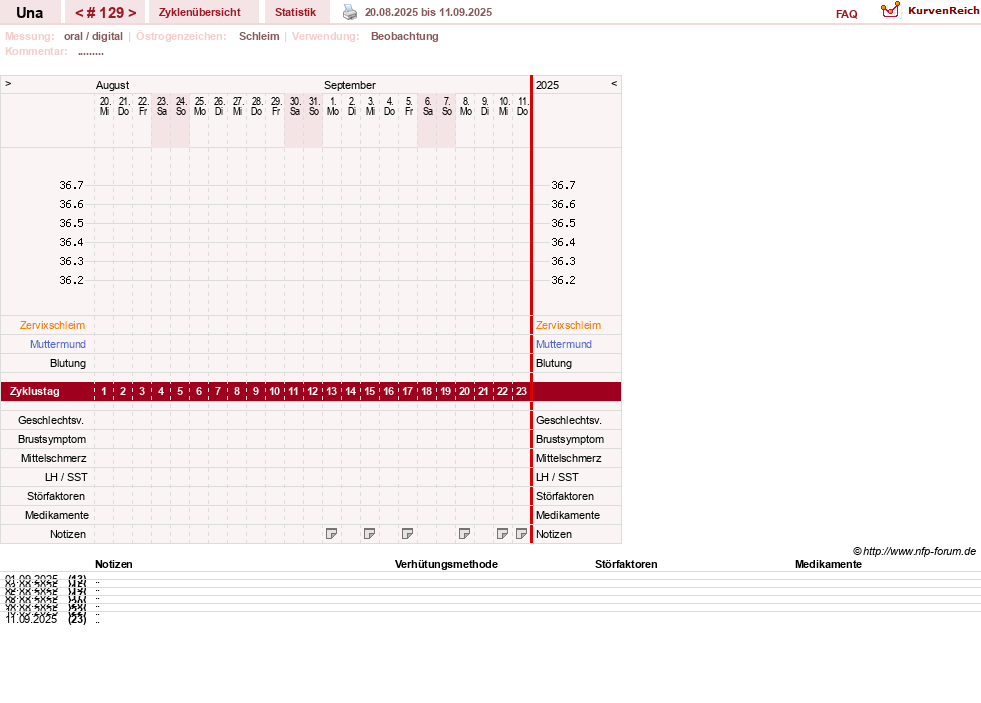The height and width of the screenshot is (703, 981).
Task: Open the Zyklenübersicht tab
Action: pos(200,12)
